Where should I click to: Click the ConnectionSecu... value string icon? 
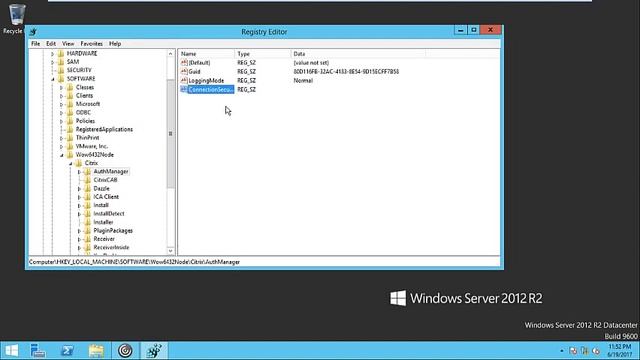coord(184,89)
